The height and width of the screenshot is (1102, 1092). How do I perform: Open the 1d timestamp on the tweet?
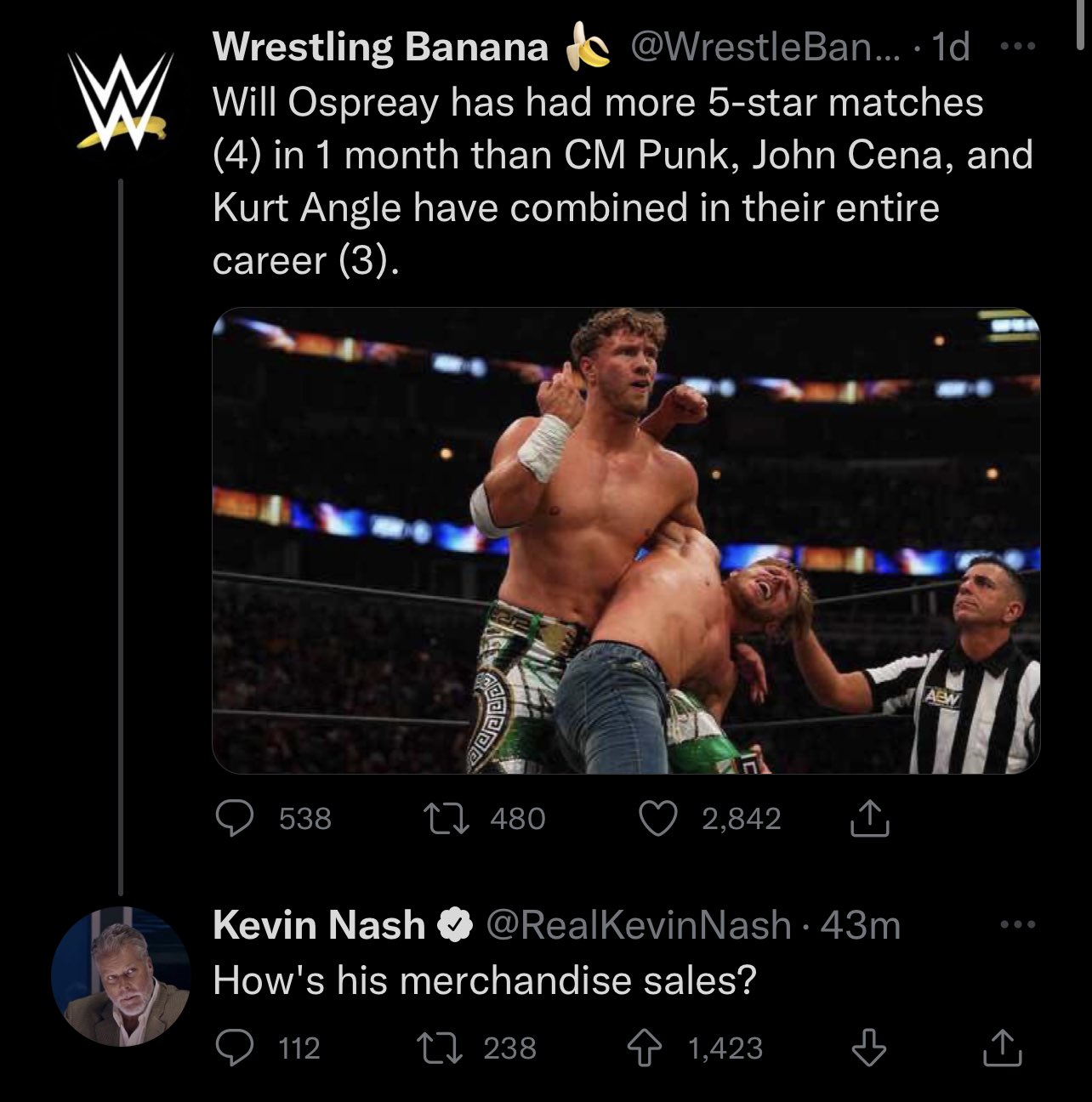[x=951, y=48]
